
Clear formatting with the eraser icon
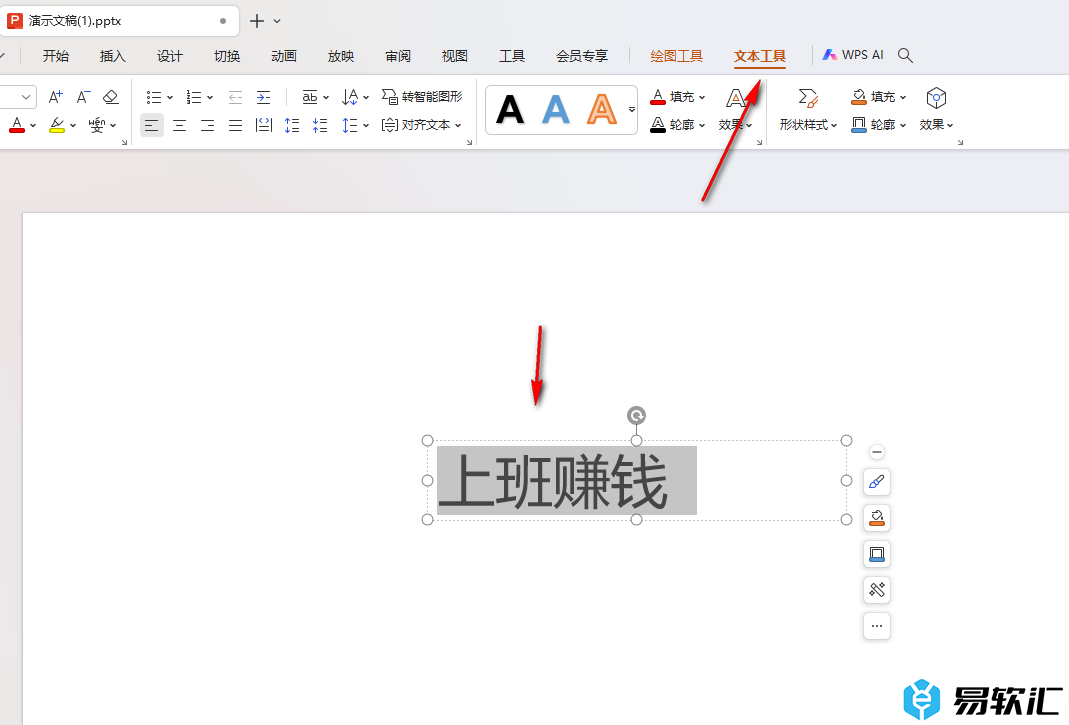110,97
